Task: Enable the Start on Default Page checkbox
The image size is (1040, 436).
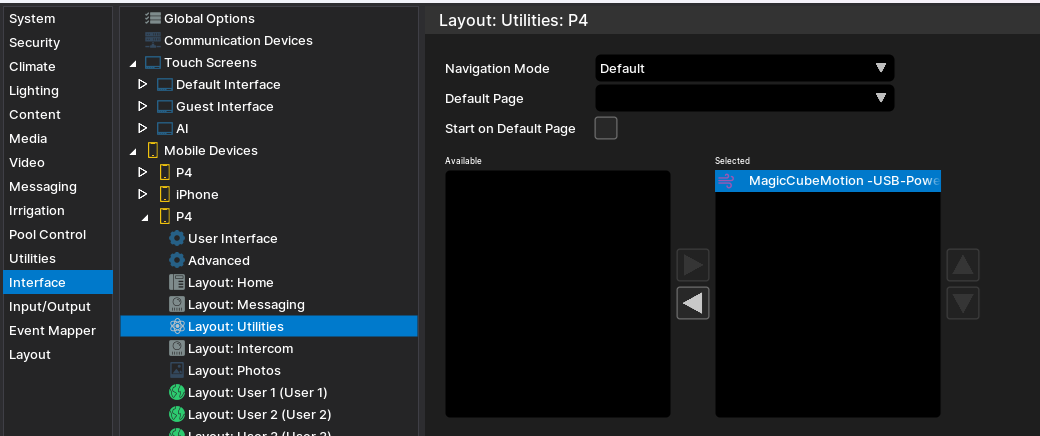Action: 606,129
